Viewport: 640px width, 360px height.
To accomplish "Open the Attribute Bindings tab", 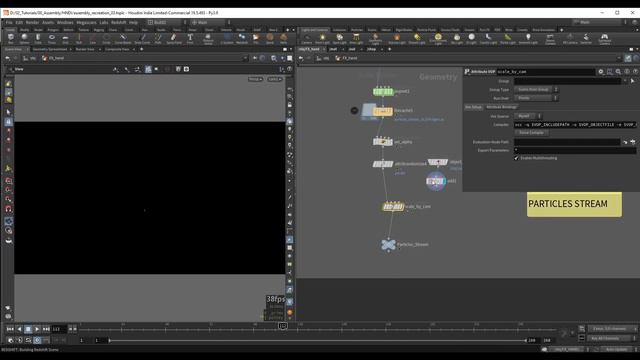I will point(502,107).
